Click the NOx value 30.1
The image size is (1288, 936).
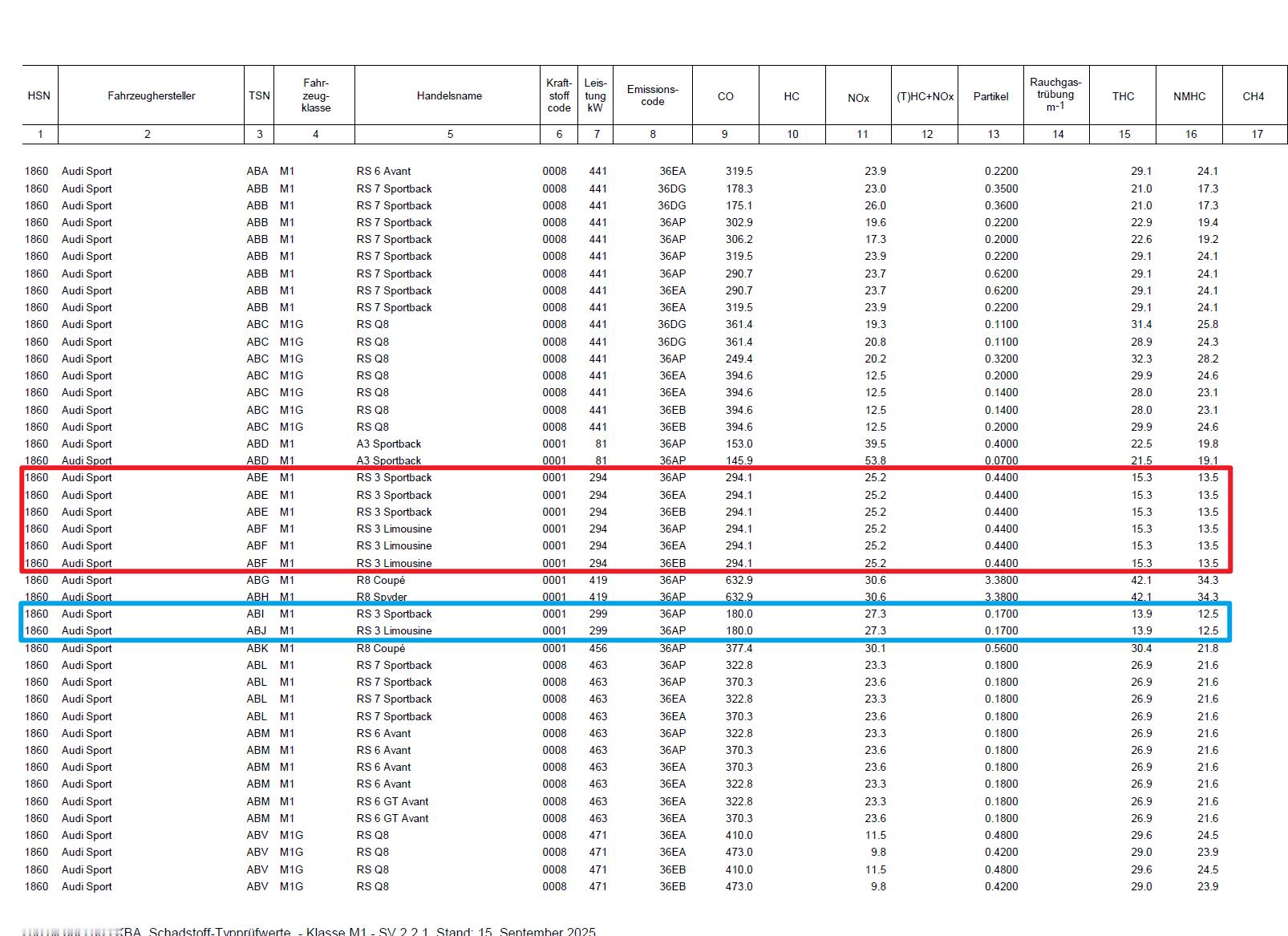point(875,648)
